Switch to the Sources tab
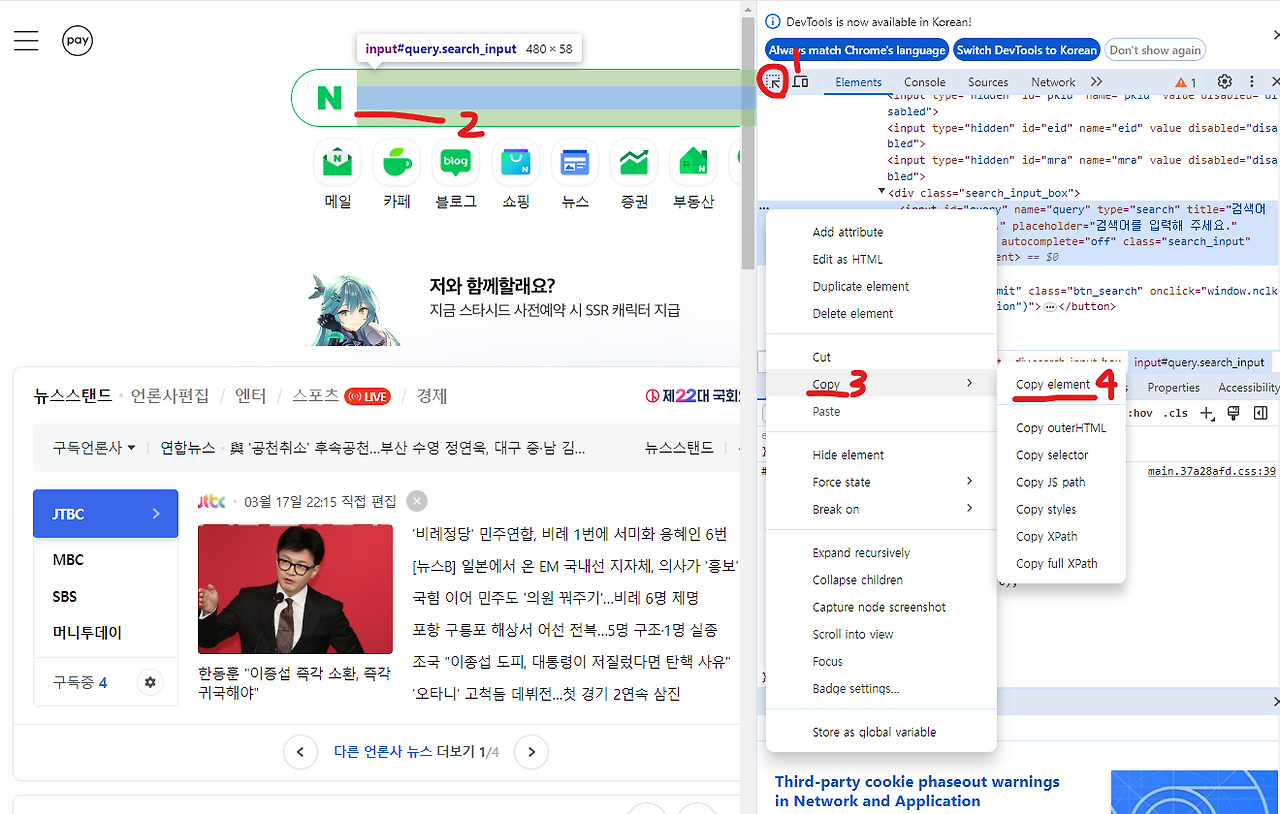Screen dimensions: 1280x814 pyautogui.click(x=988, y=82)
